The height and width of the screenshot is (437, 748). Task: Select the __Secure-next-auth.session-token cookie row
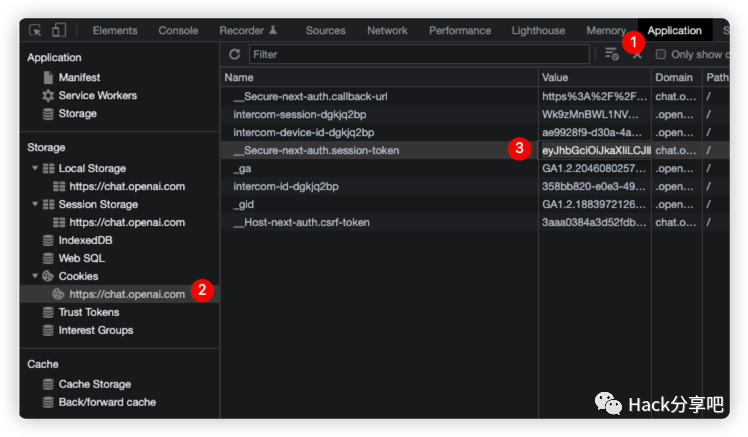[475, 150]
